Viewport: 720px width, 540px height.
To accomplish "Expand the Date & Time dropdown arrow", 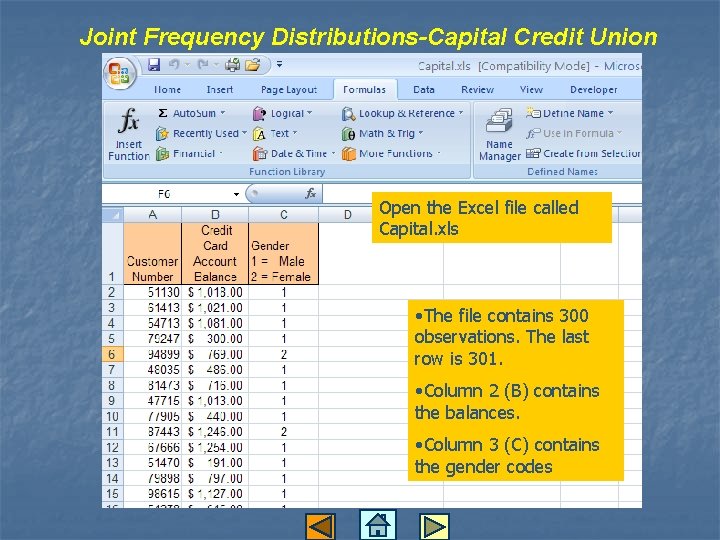I will [x=333, y=153].
